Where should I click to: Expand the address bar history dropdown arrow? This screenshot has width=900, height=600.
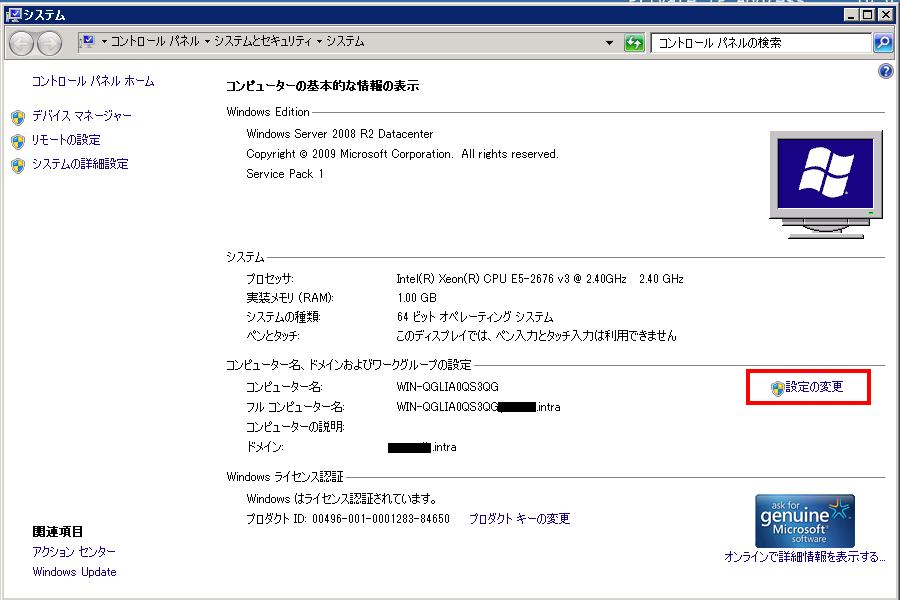click(x=609, y=43)
